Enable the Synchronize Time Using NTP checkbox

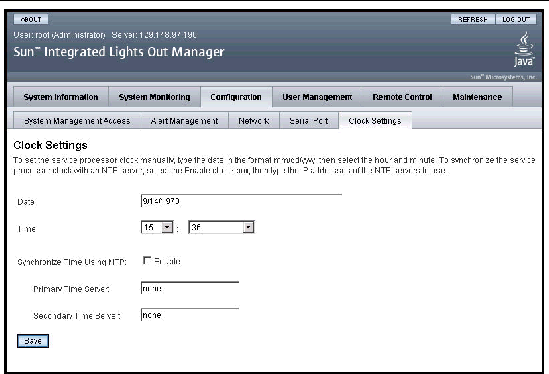click(x=147, y=261)
